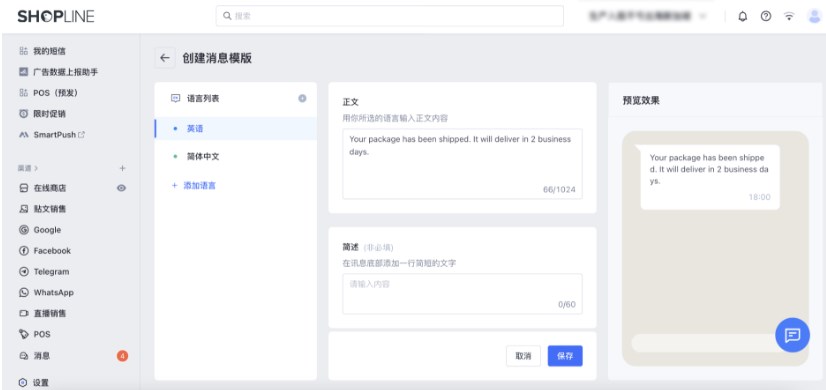Click the Google icon in sidebar

pyautogui.click(x=23, y=230)
